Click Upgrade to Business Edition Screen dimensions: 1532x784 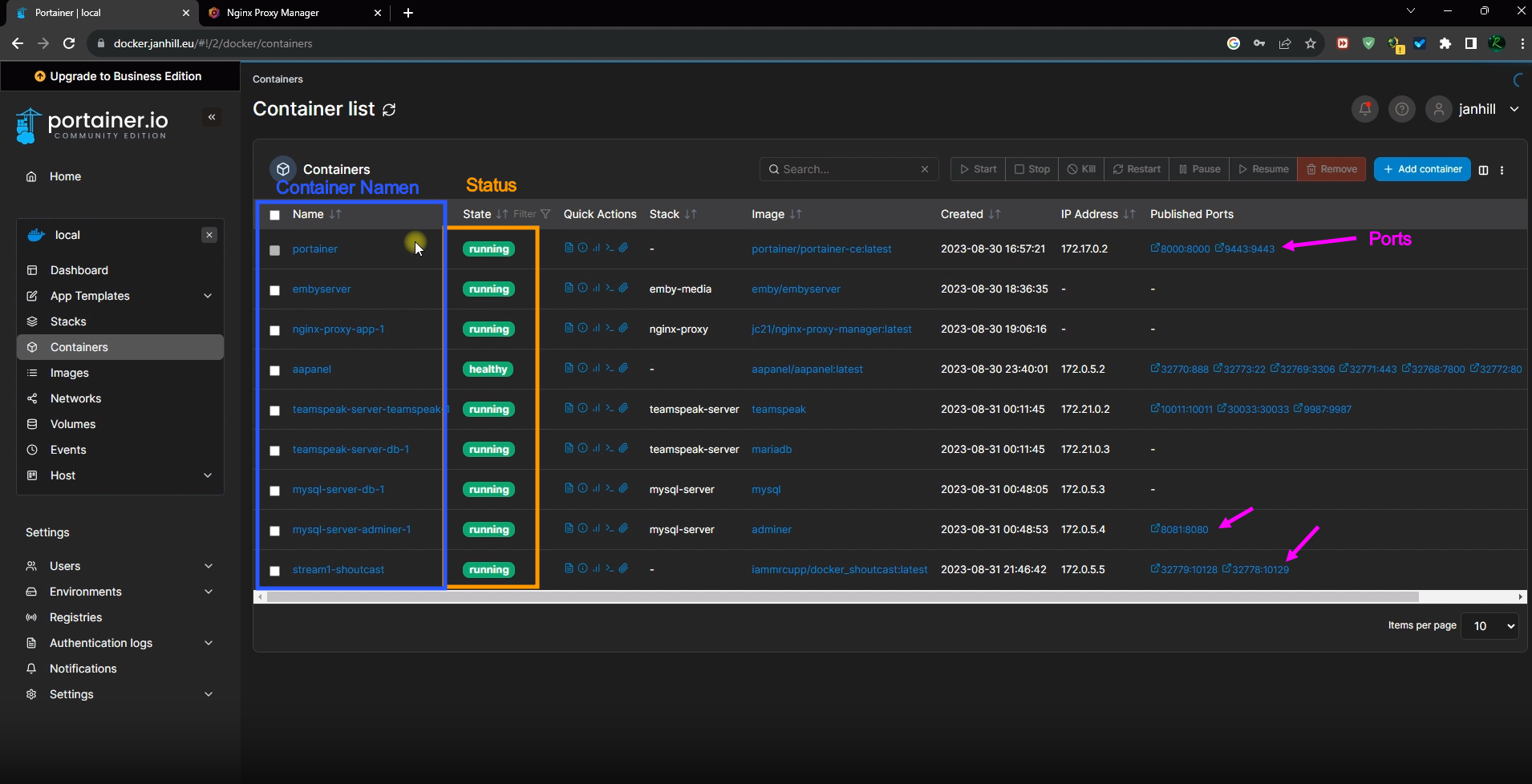tap(119, 76)
